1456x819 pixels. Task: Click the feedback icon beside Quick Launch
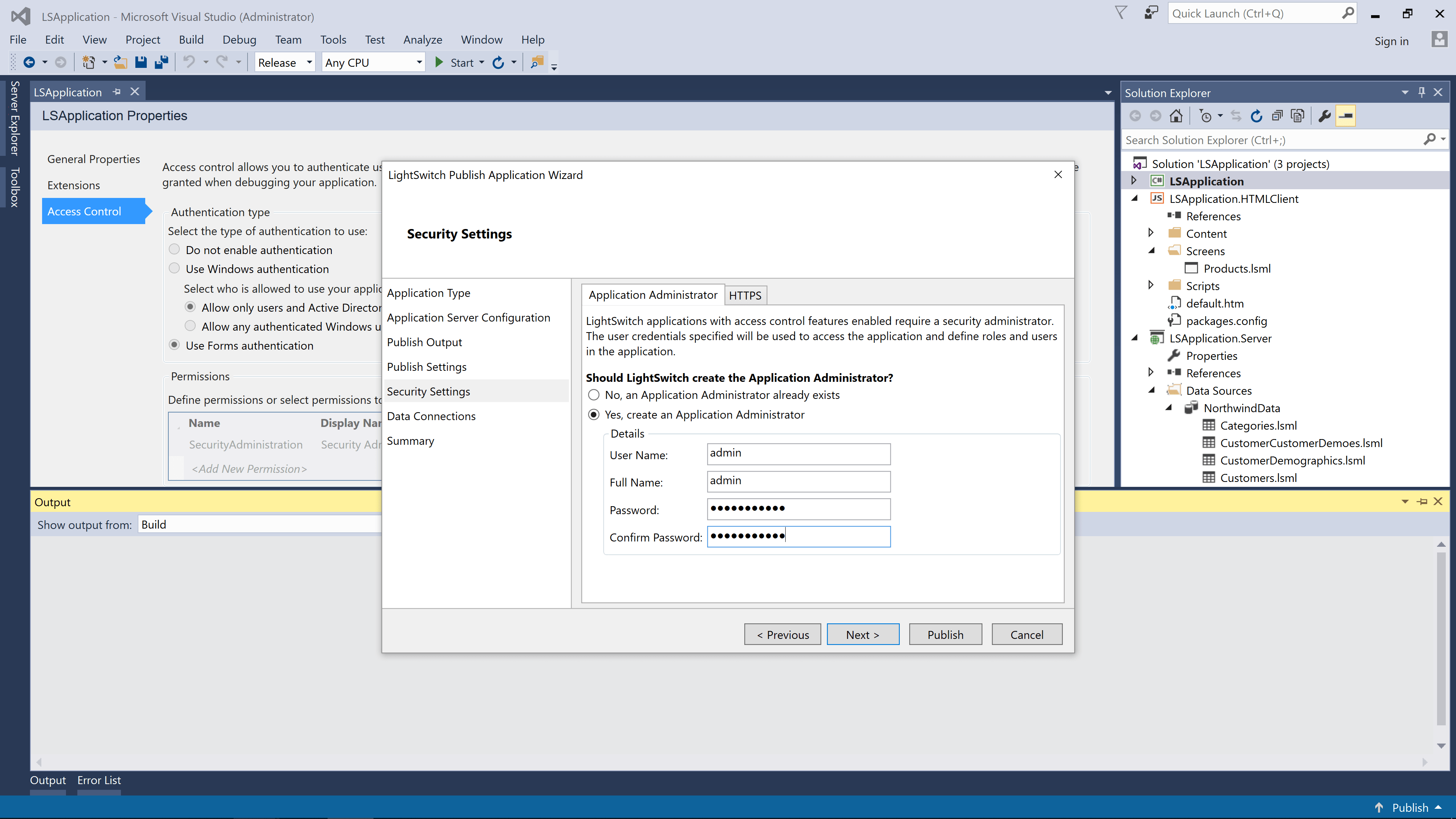(1151, 13)
